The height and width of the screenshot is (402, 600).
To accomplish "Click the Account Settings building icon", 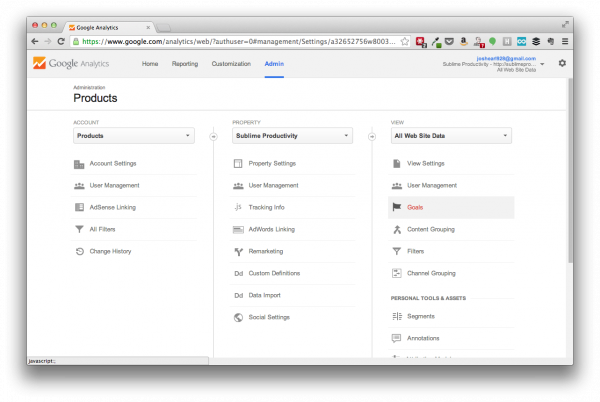I will 79,164.
